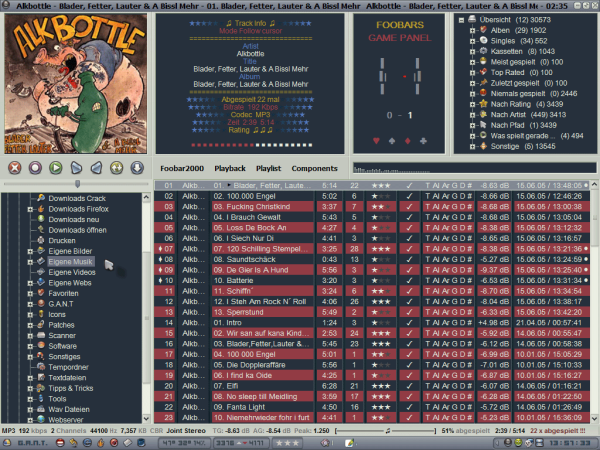This screenshot has width=600, height=450.
Task: Click the red no-entry taskbar icon
Action: click(60, 443)
